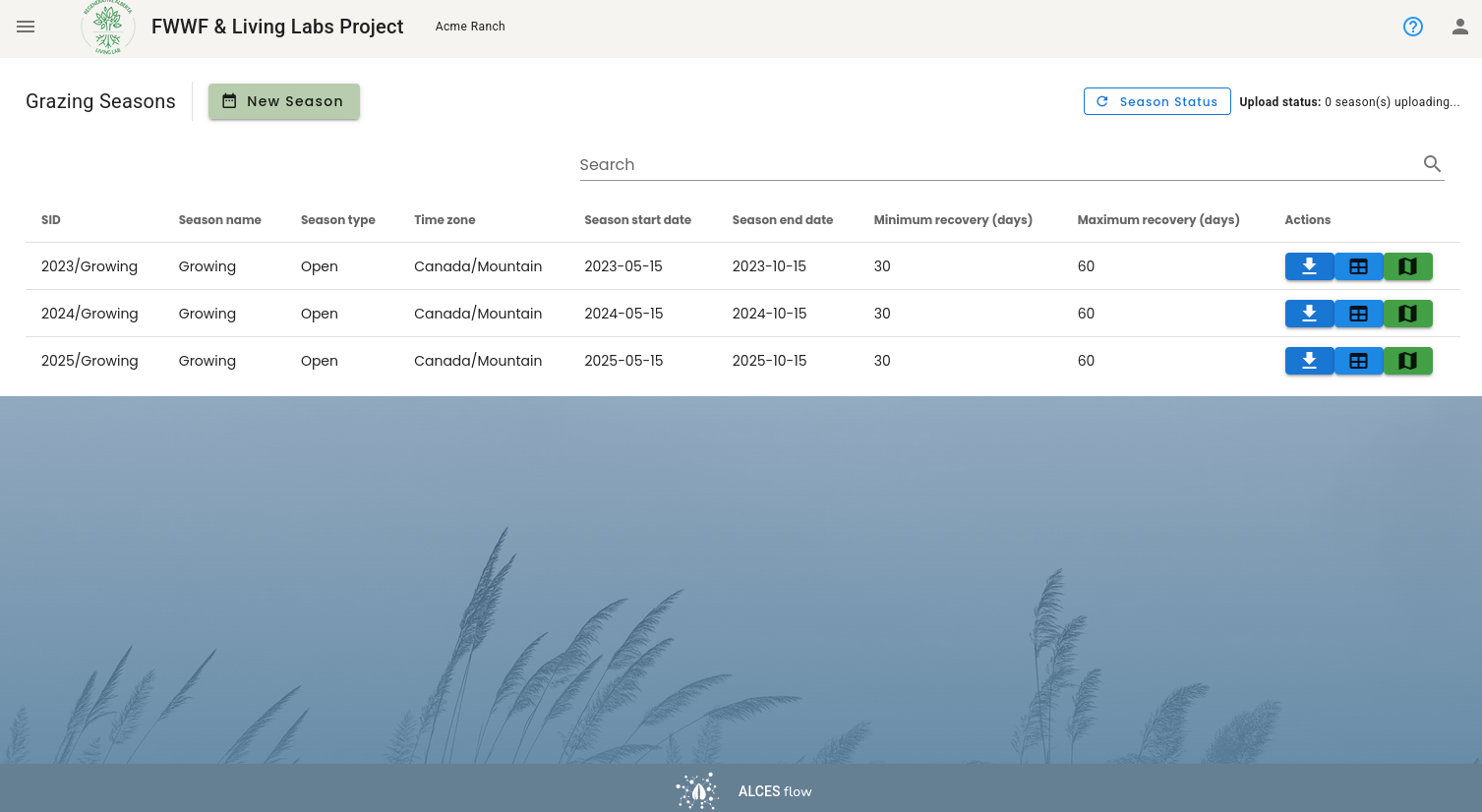Click Open type in the 2025/Growing row

point(320,361)
